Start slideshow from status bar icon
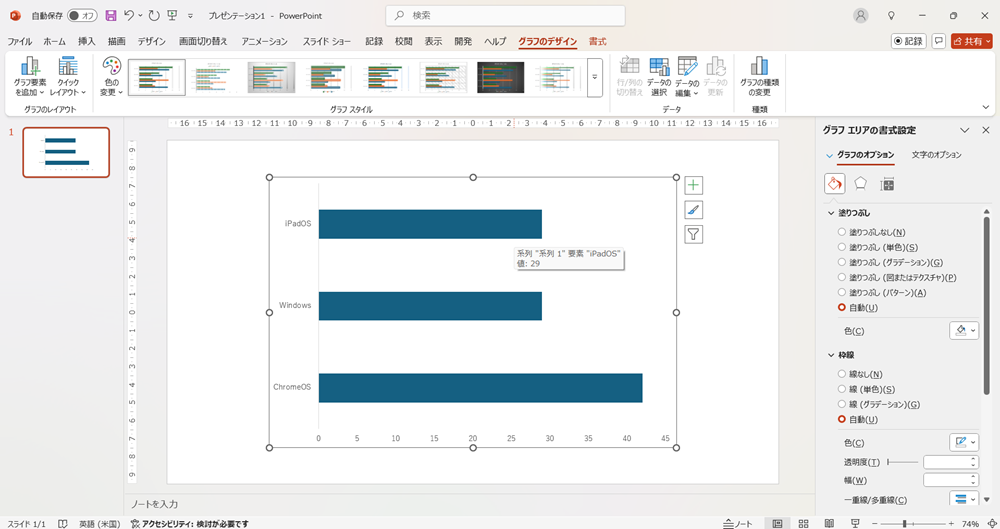 855,523
